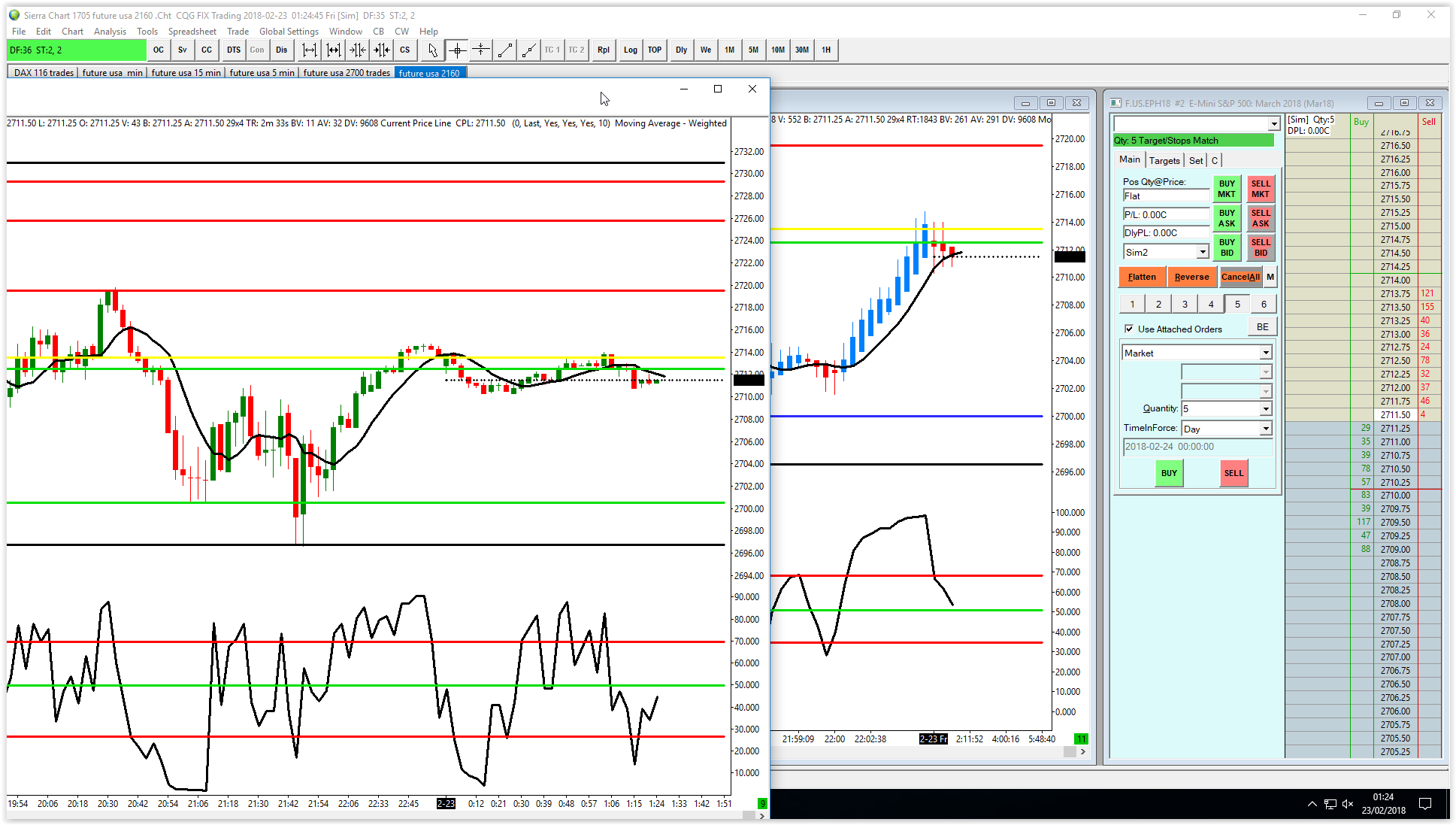Select the line drawing tool

[505, 50]
